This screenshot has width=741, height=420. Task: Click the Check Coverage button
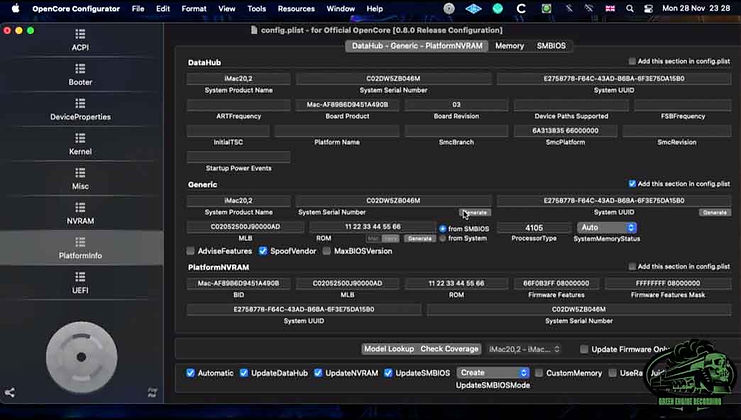click(449, 349)
